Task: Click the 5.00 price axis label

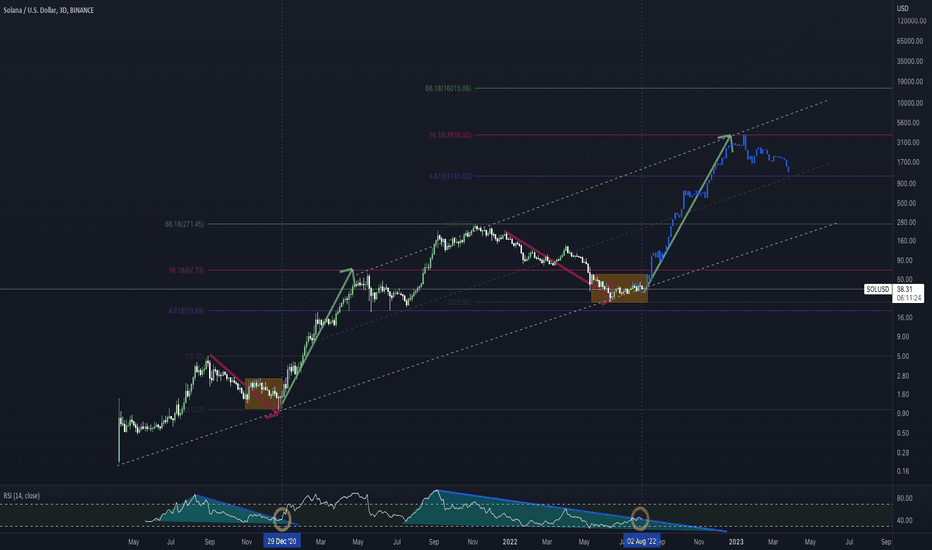Action: pos(902,356)
